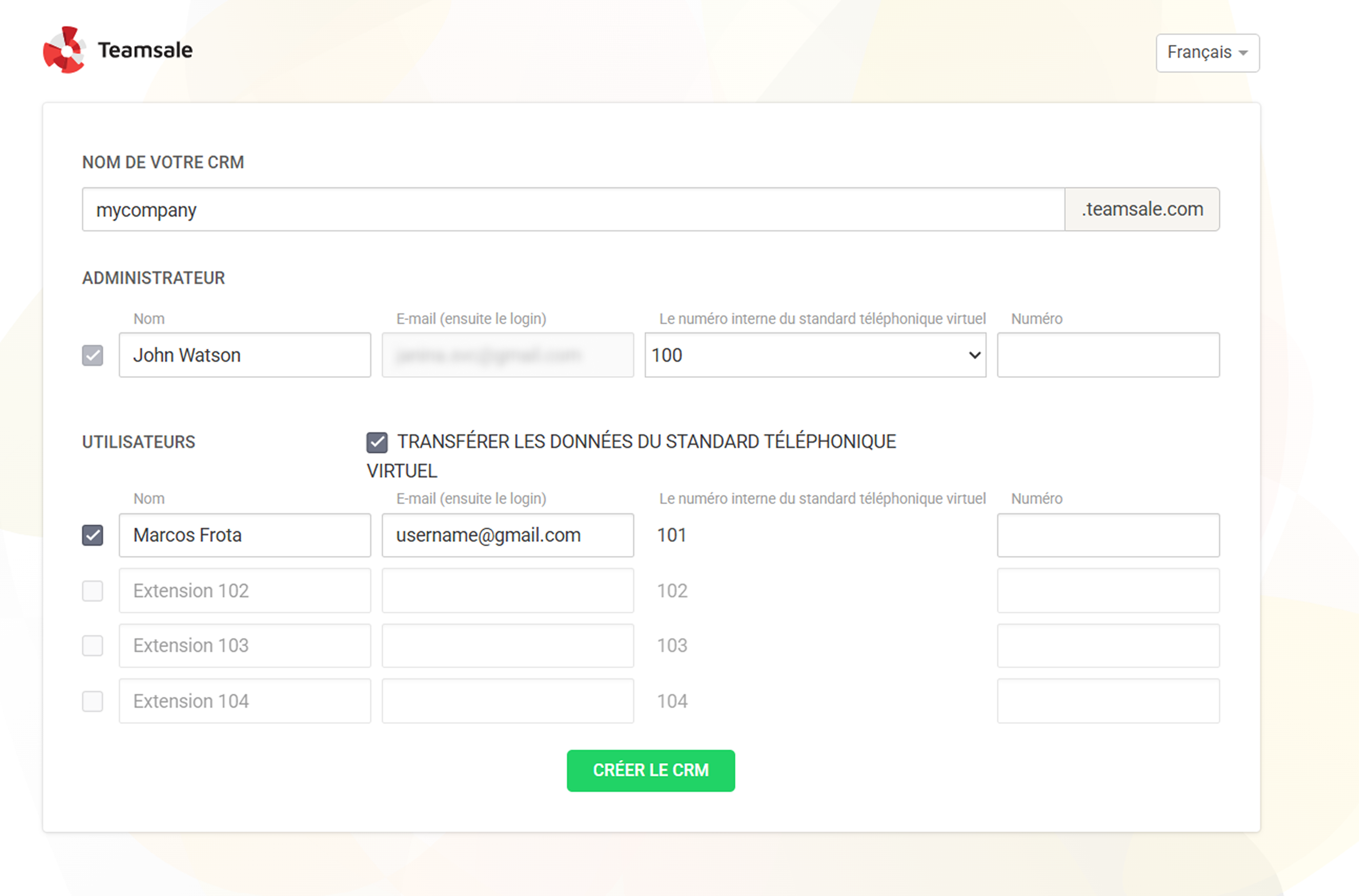Click the Numéro field for Marcos Frota
Screen dimensions: 1359x896
point(1108,535)
